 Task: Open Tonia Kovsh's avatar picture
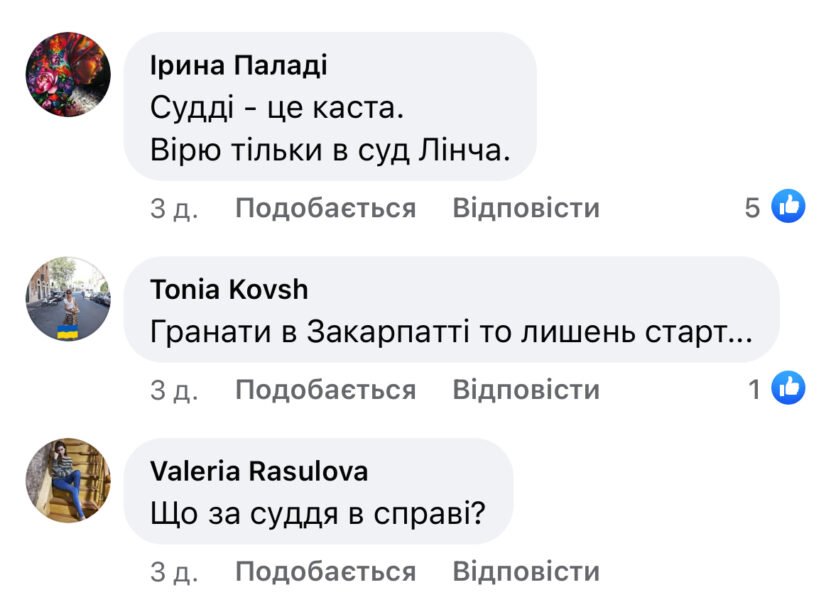coord(67,300)
